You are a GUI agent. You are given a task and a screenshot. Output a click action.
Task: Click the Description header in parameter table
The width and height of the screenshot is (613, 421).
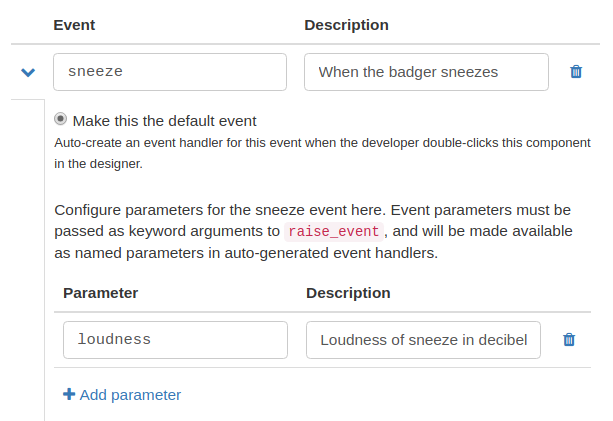(348, 293)
